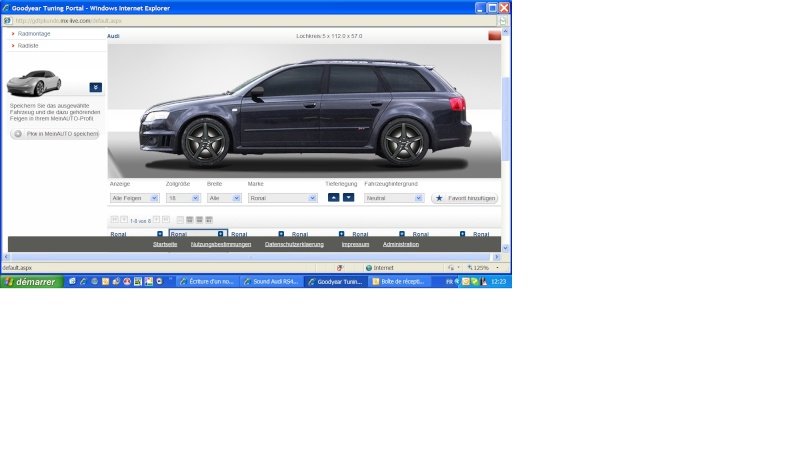Click 'Favorit hinzufügen' star button
This screenshot has height=450, width=800.
tap(465, 198)
